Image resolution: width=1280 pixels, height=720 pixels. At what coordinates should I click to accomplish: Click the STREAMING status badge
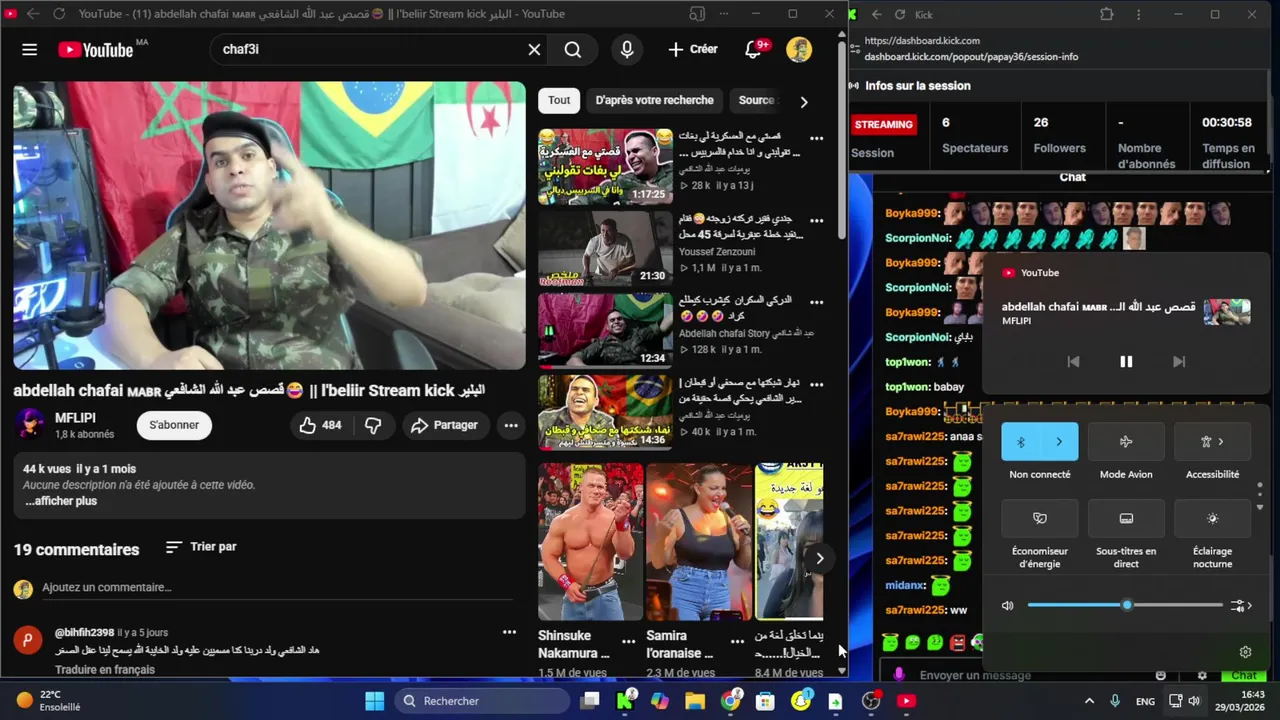884,124
